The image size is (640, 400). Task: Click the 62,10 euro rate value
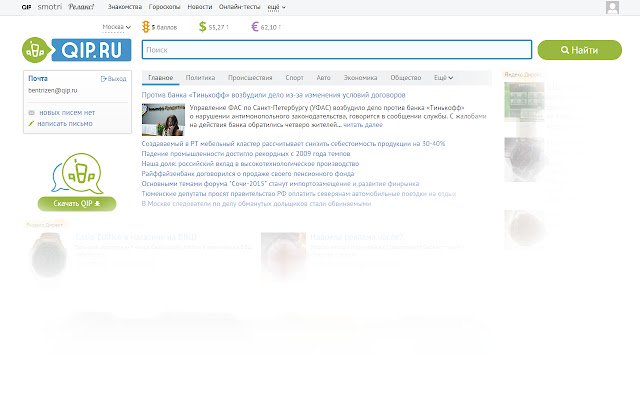tap(271, 27)
